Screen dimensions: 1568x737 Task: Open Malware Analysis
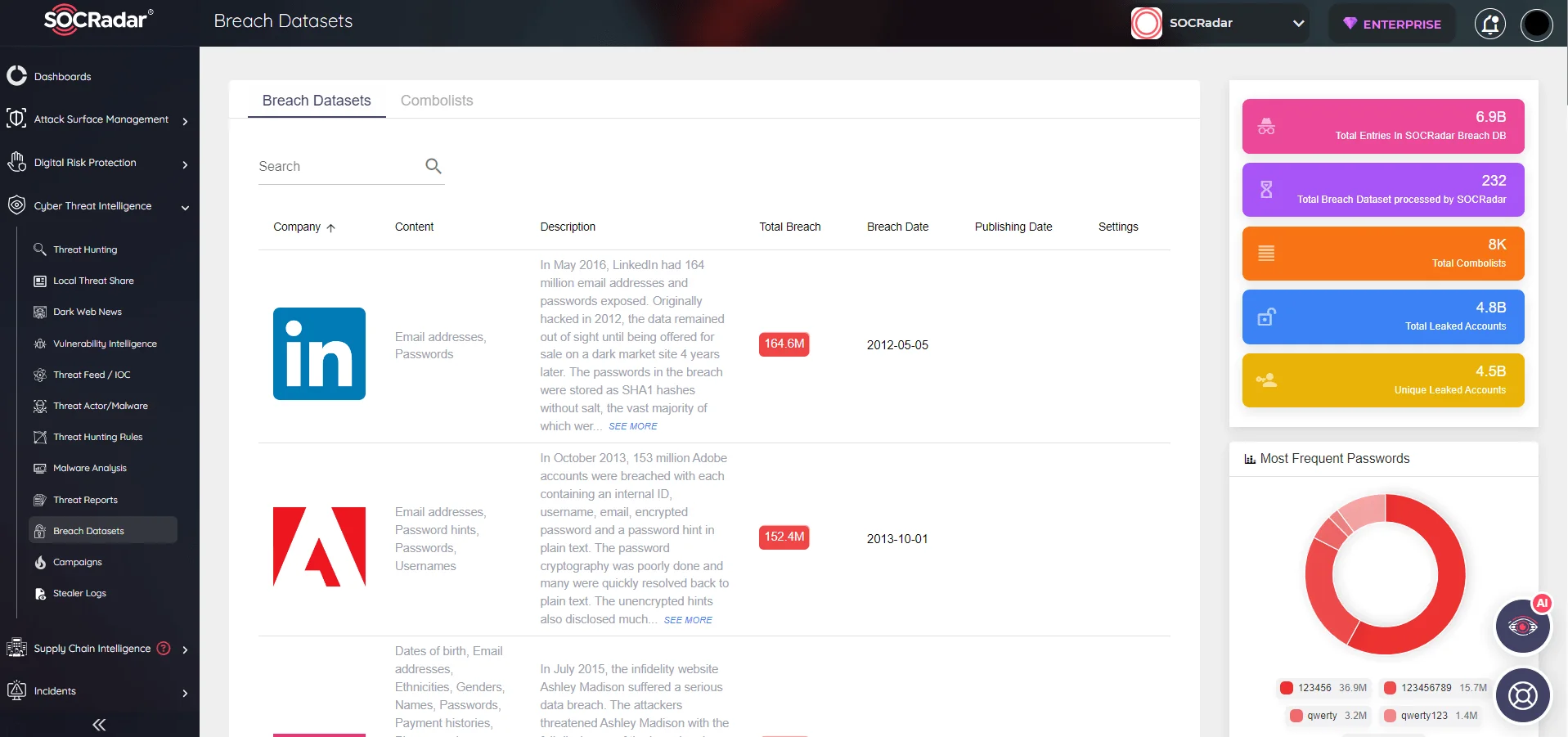[90, 468]
